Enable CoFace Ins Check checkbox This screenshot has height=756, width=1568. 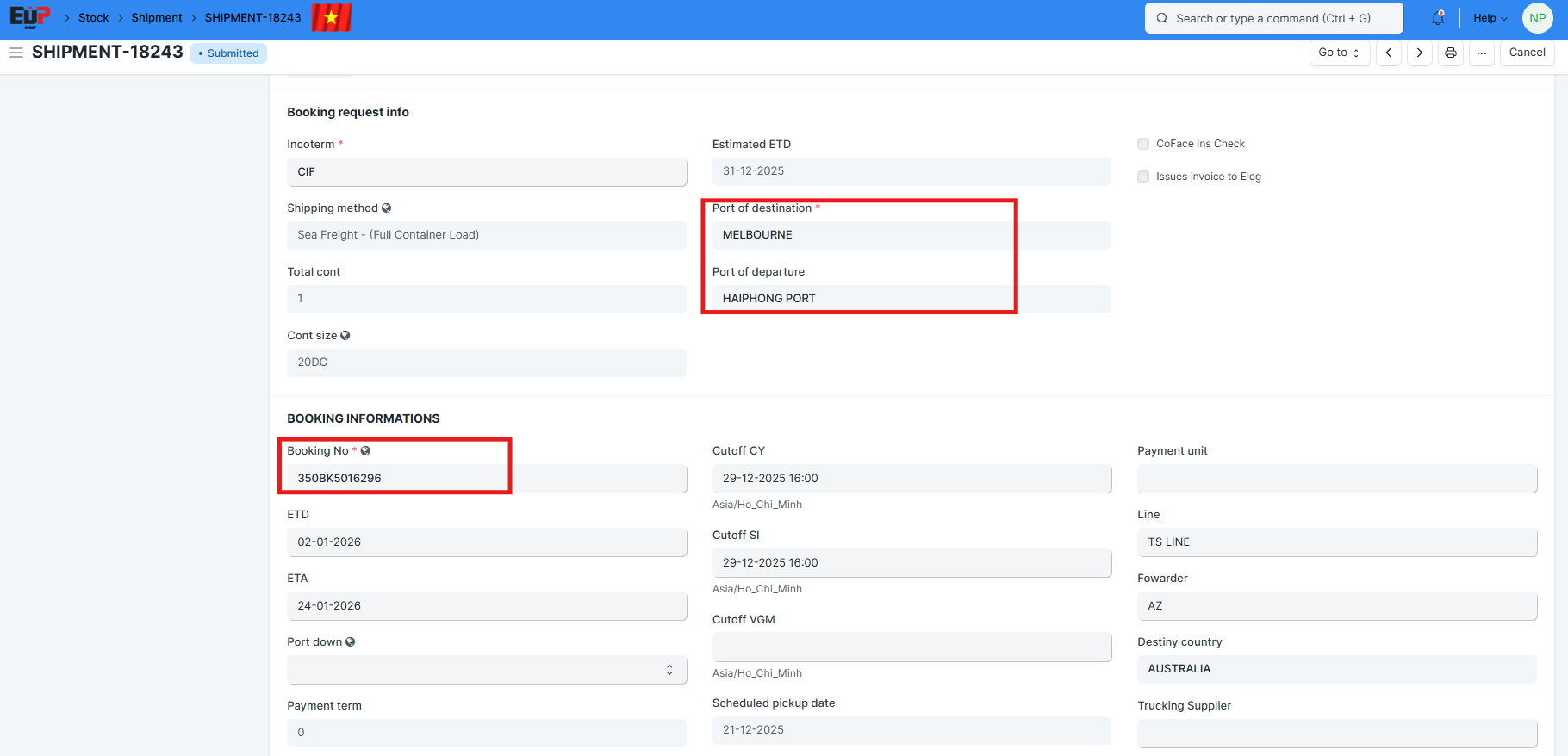(x=1143, y=144)
